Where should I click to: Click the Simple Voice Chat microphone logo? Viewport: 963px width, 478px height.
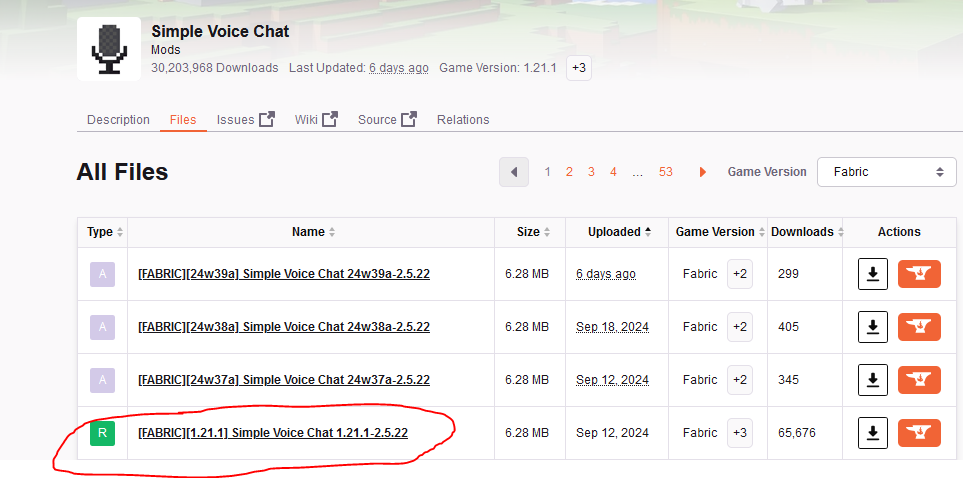[109, 49]
